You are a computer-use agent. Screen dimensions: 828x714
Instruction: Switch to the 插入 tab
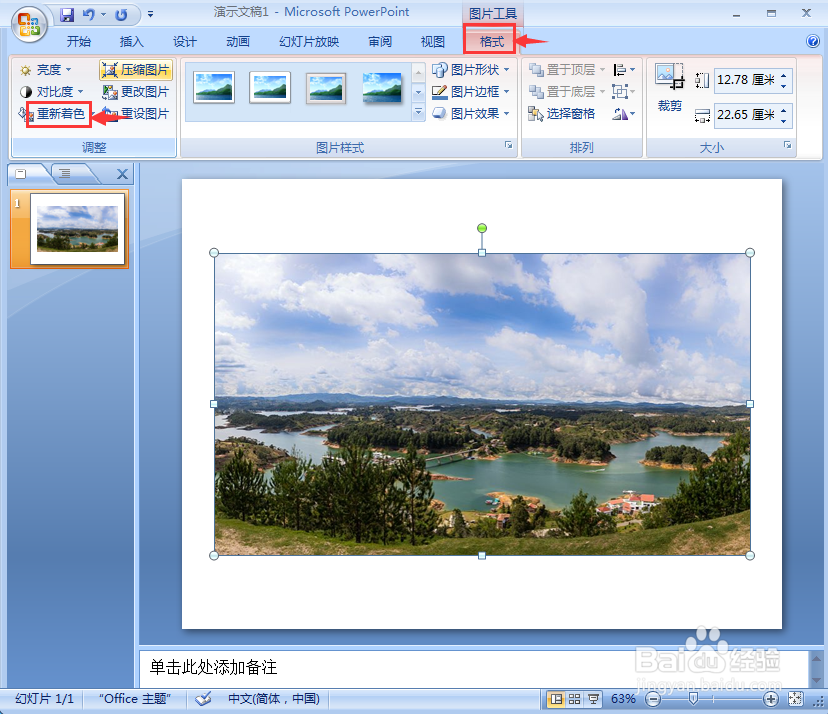click(131, 41)
